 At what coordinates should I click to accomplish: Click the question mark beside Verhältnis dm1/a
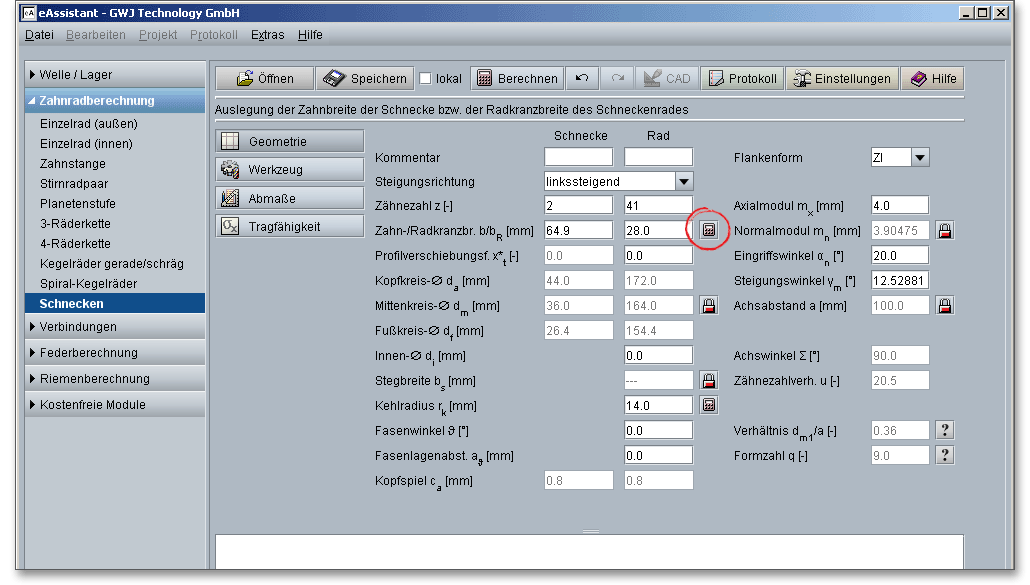click(944, 430)
